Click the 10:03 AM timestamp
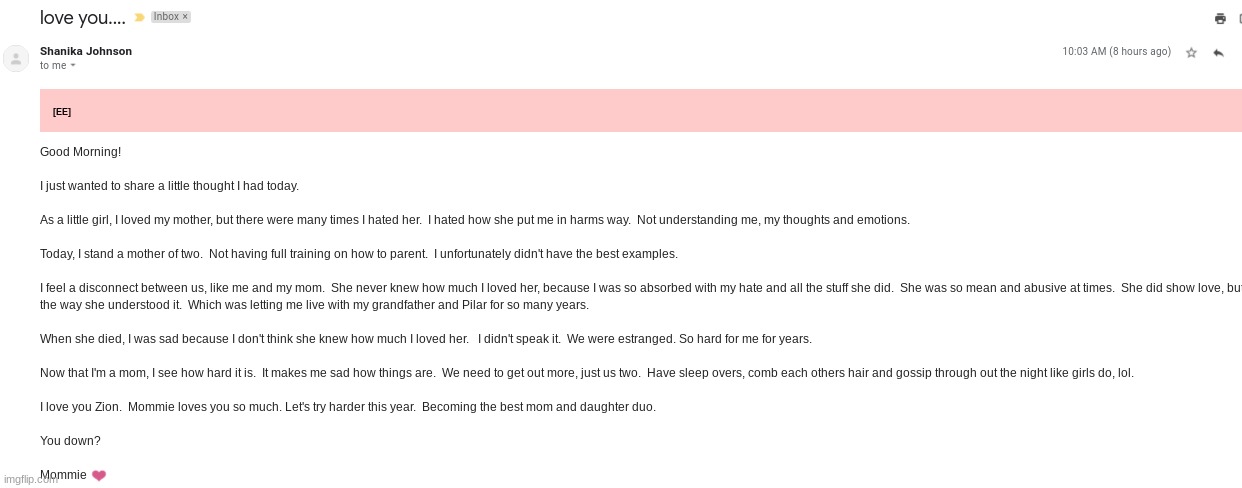Screen dimensions: 1242x488 1116,51
